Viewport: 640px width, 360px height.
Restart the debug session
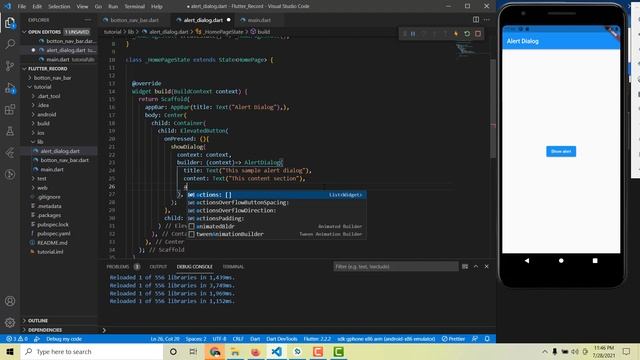pos(467,34)
